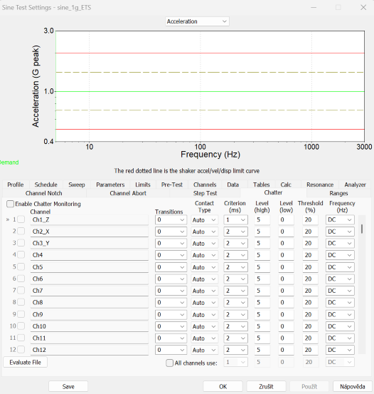
Task: Edit Level (low) field for Ch2_X
Action: click(286, 232)
